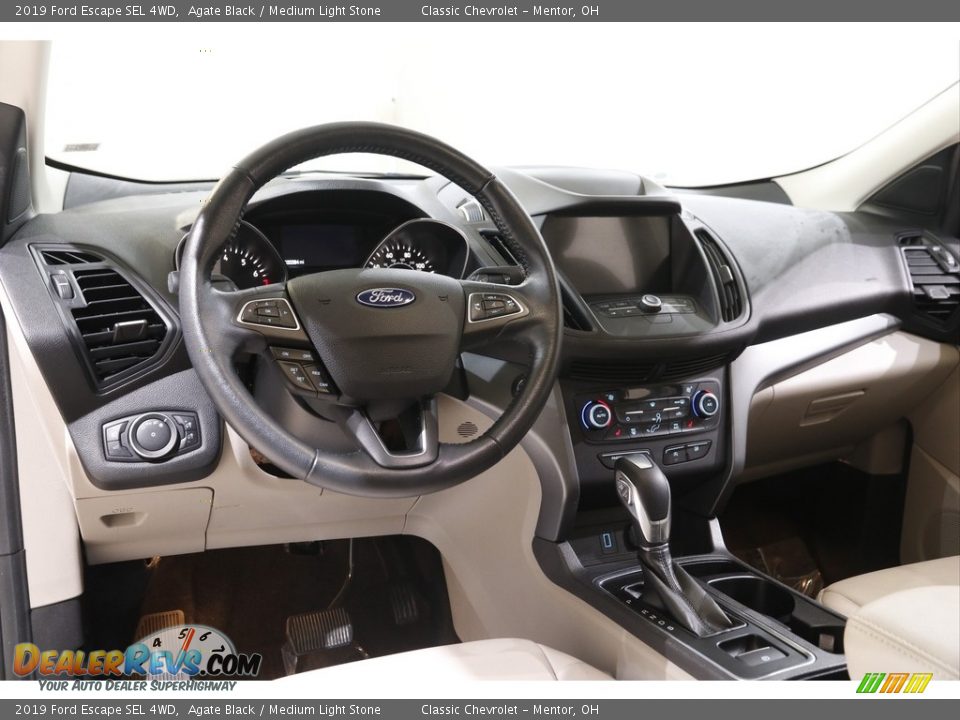Tap the USB port below climate controls

607,540
